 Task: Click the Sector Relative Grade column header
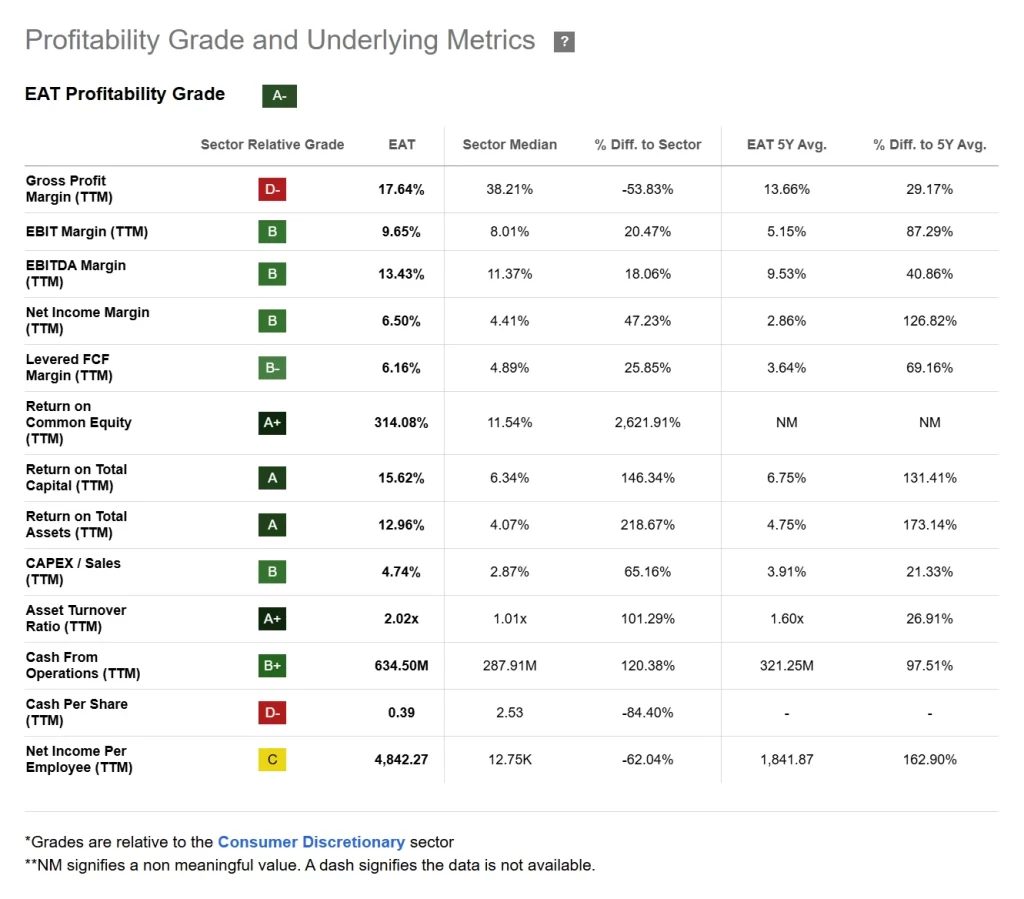pos(272,145)
